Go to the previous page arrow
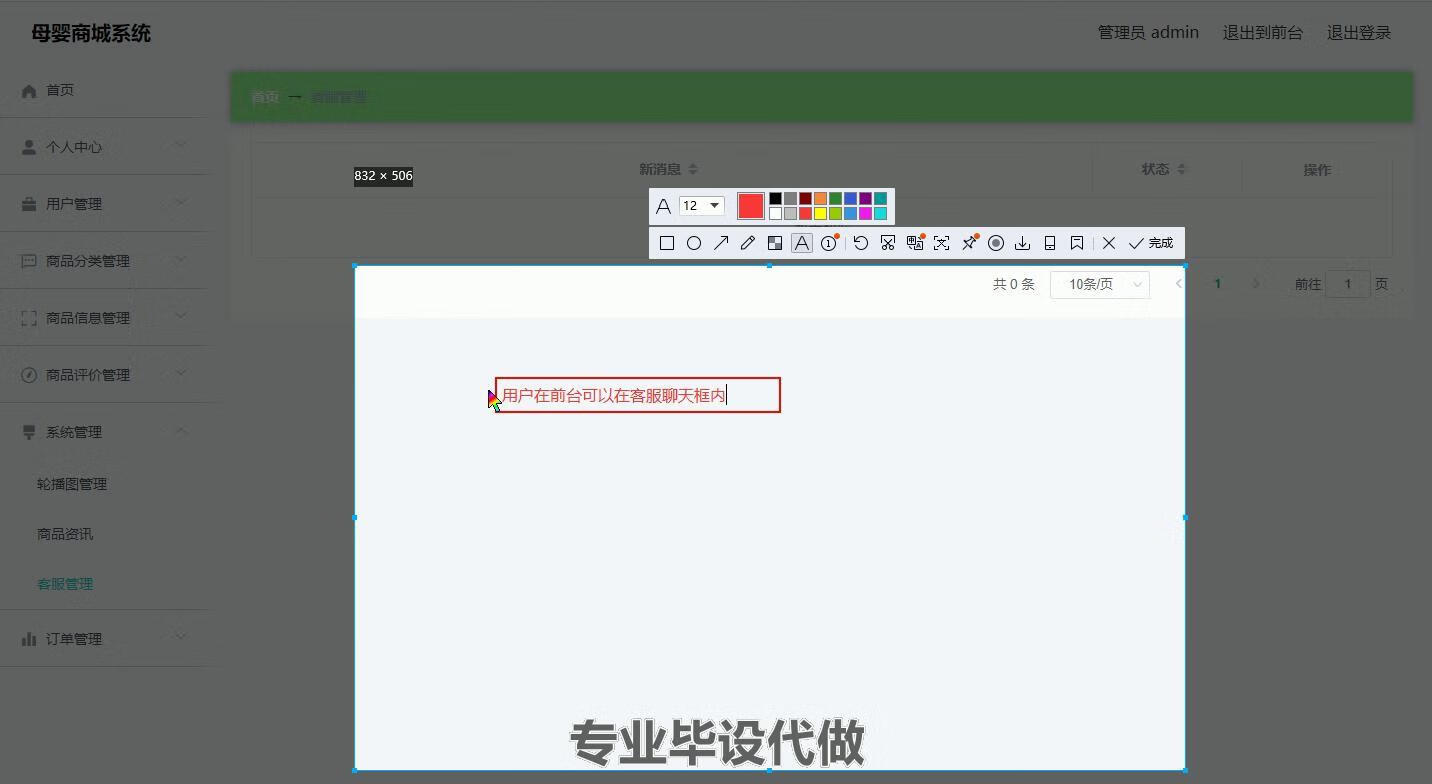Image resolution: width=1432 pixels, height=784 pixels. (x=1179, y=284)
